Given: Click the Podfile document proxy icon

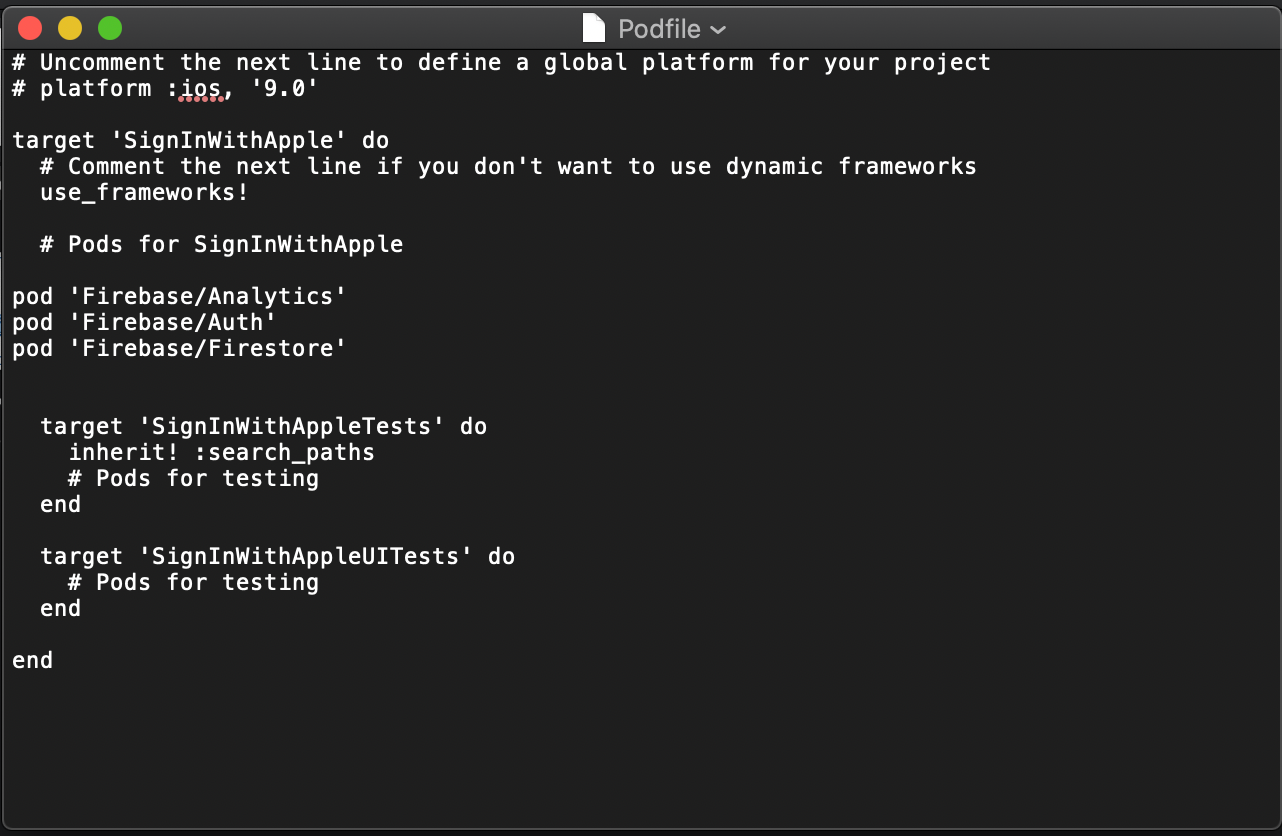Looking at the screenshot, I should [x=593, y=28].
